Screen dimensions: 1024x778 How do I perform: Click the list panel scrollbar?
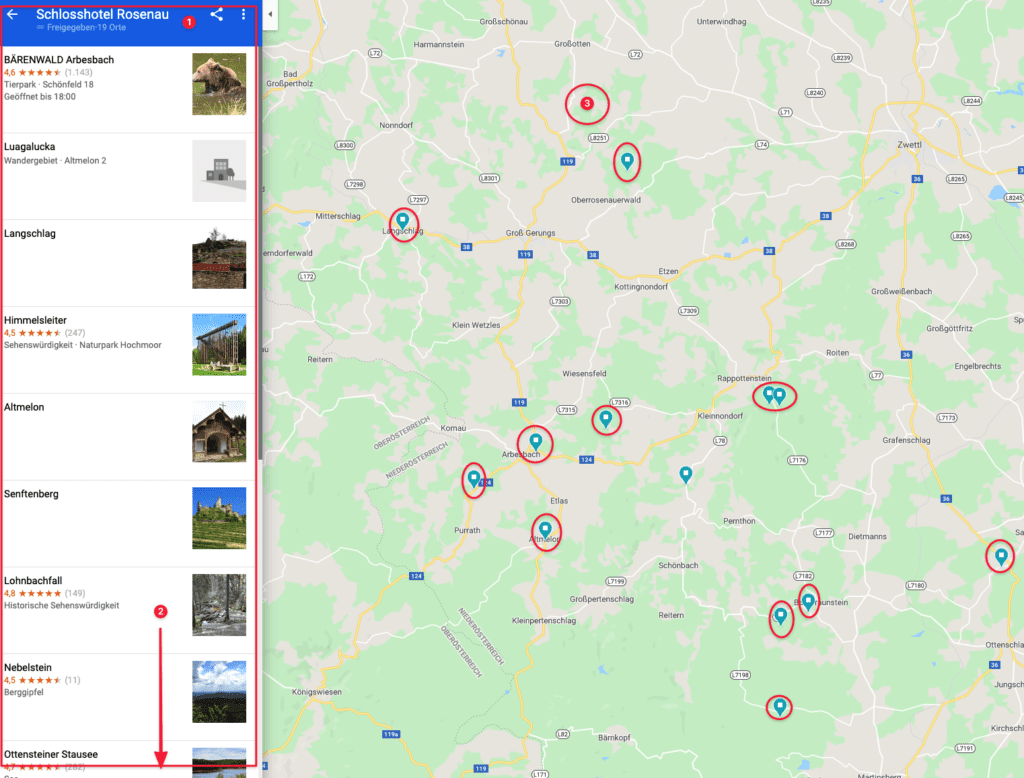click(x=260, y=251)
